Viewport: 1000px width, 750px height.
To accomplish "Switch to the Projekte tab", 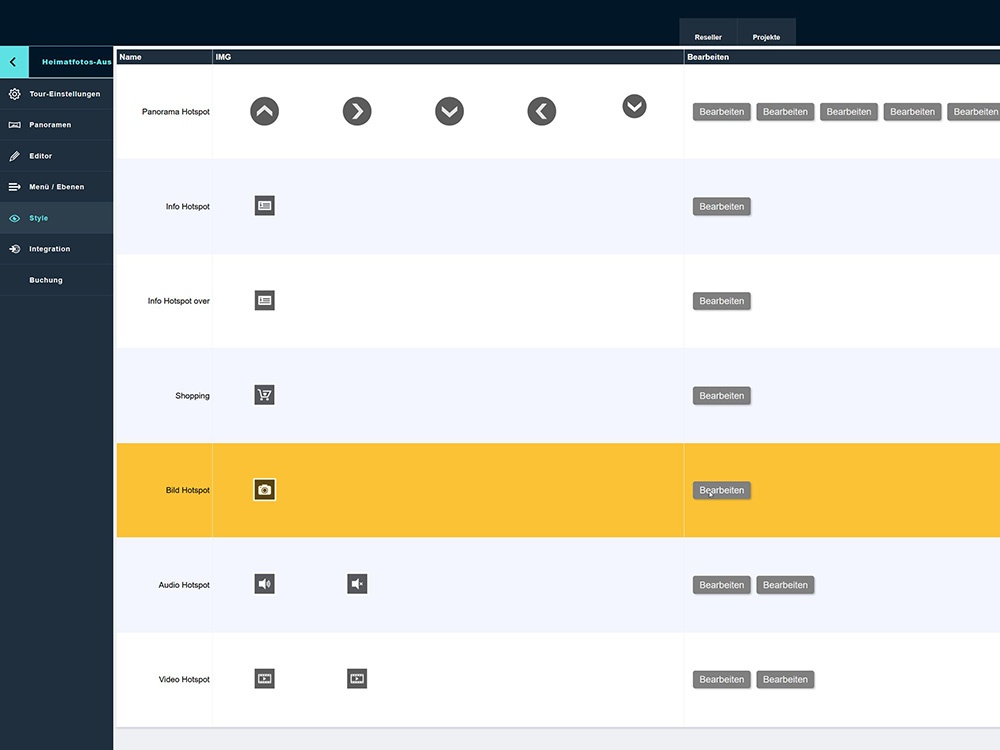I will (x=766, y=37).
